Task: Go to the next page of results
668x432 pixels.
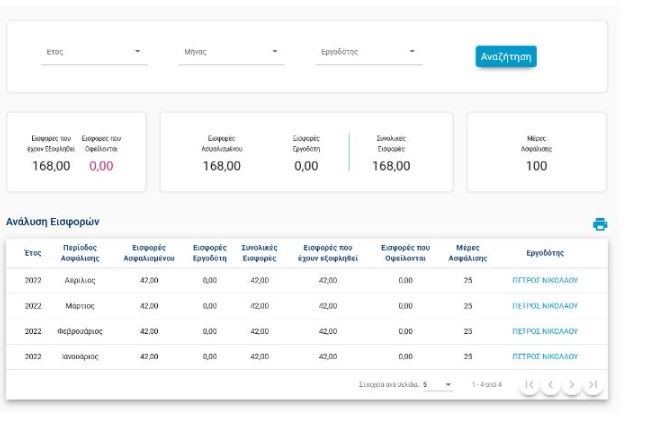Action: pos(571,384)
